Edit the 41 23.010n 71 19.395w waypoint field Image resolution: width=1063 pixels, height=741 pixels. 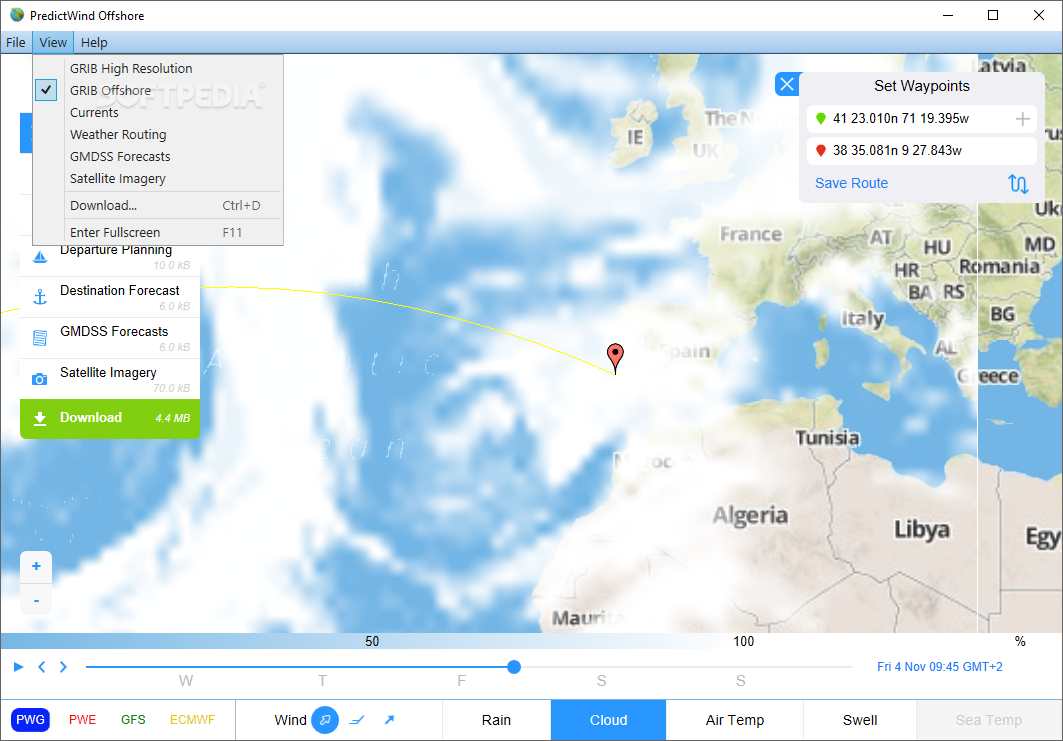coord(921,119)
